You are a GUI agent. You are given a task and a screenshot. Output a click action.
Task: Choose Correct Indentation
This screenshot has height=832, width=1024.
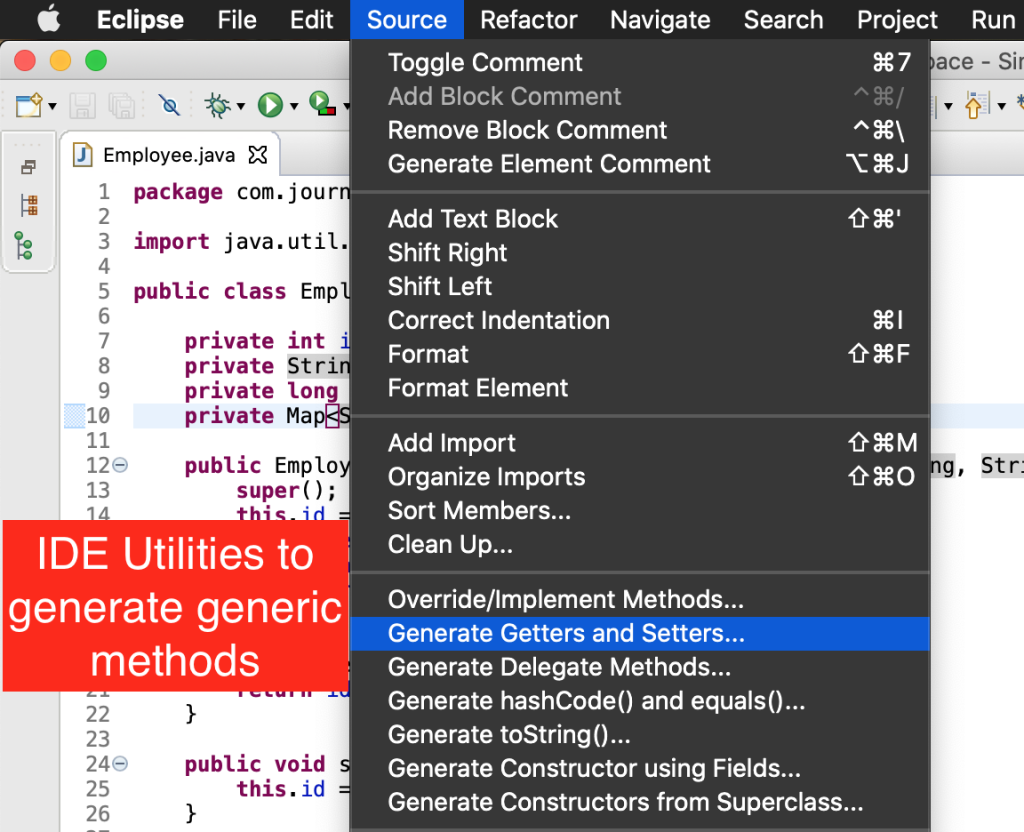pos(640,321)
